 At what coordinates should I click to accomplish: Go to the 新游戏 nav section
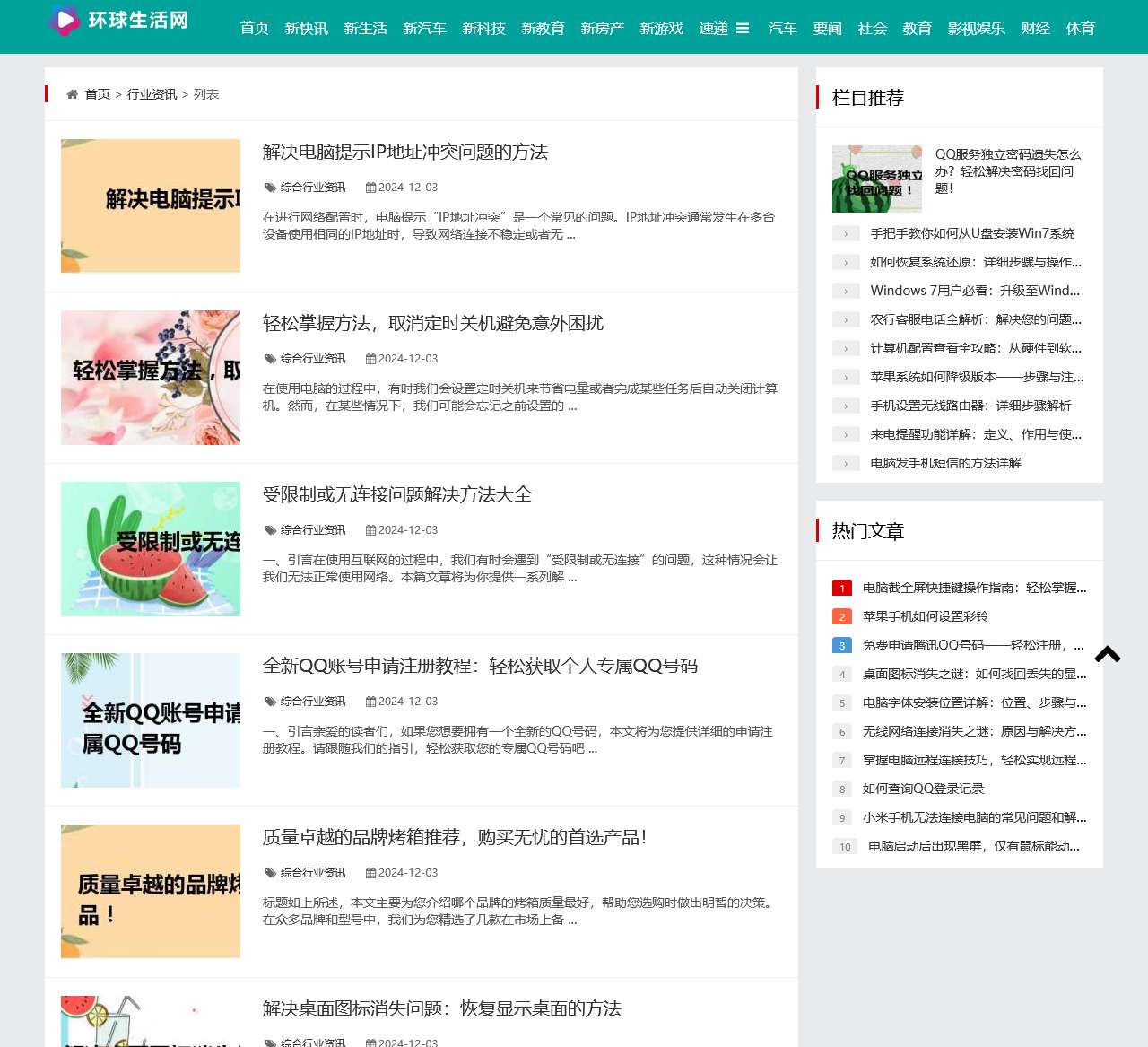662,29
